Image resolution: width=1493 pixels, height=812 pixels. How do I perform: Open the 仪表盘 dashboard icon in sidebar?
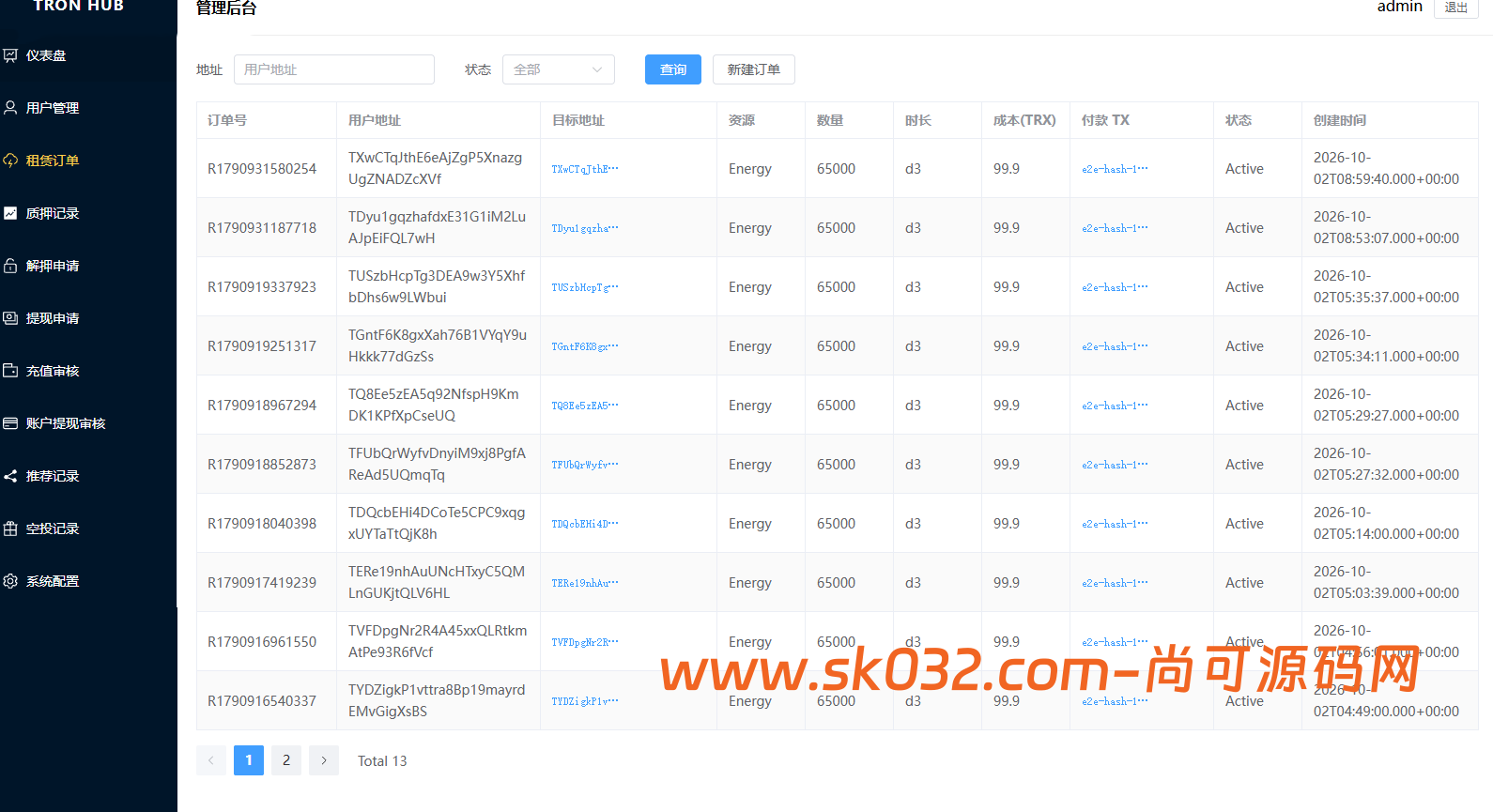[10, 55]
